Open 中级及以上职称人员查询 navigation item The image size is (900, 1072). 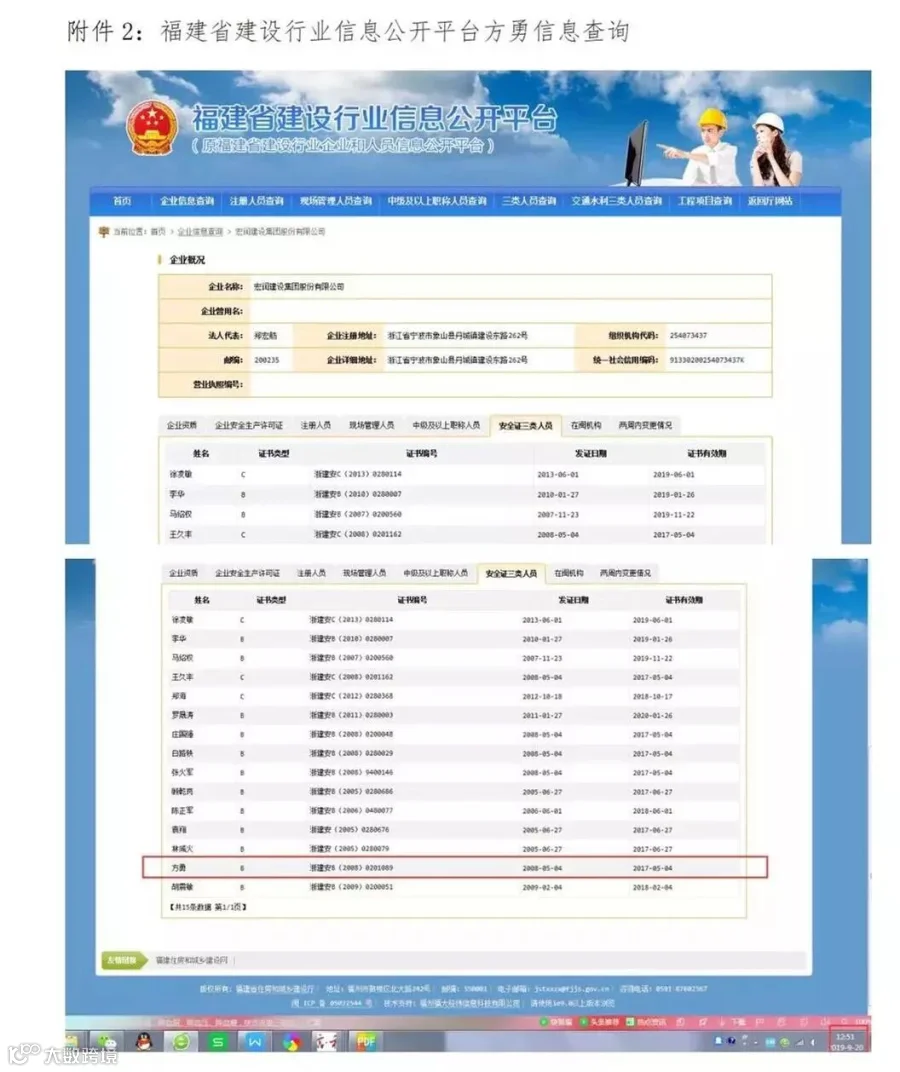click(436, 201)
